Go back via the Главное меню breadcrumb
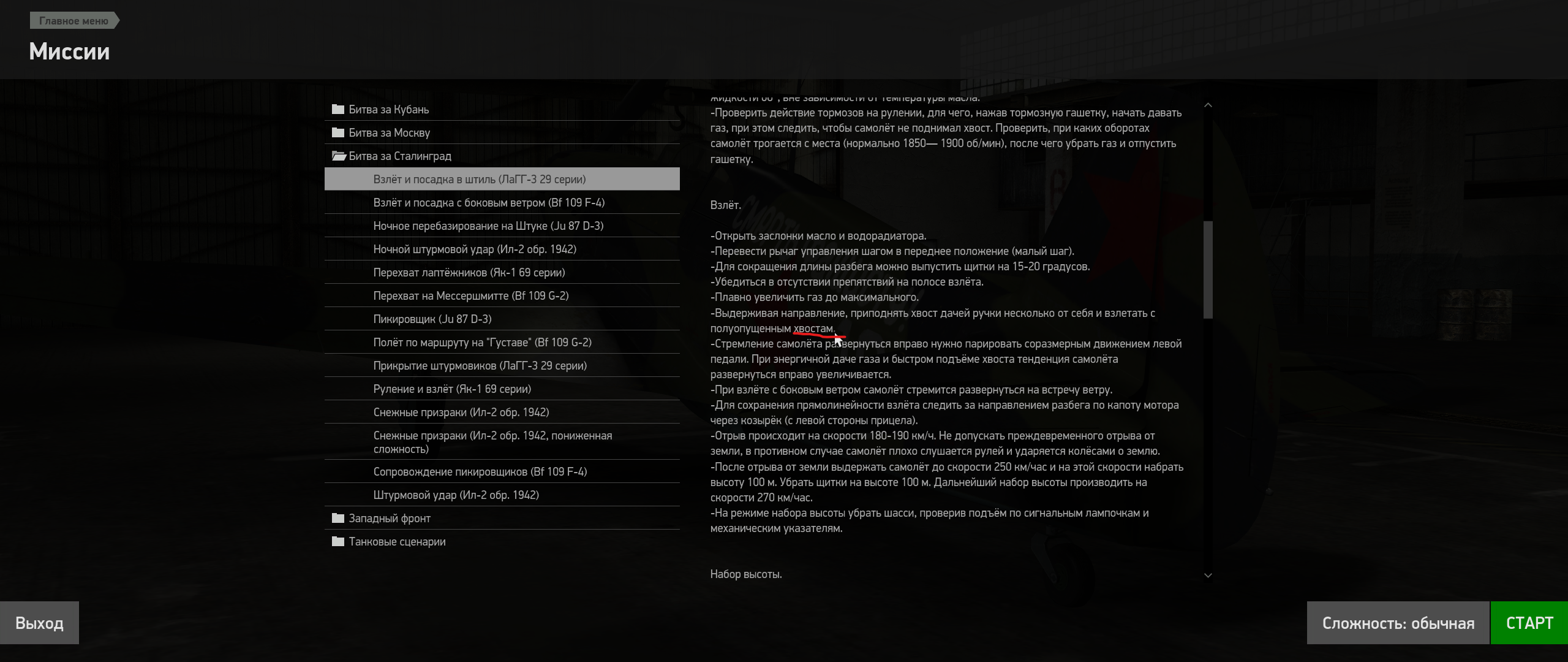 click(x=74, y=21)
